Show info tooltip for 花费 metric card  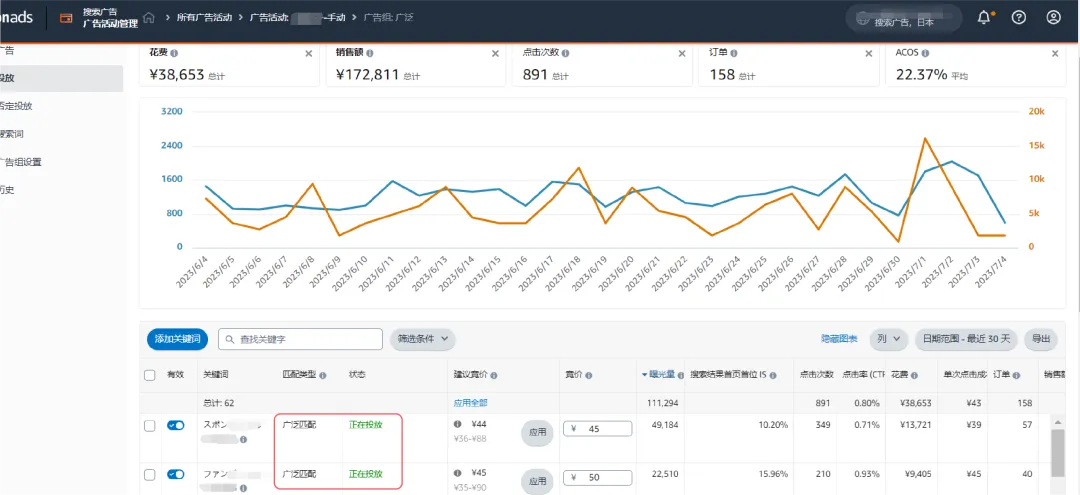click(174, 53)
